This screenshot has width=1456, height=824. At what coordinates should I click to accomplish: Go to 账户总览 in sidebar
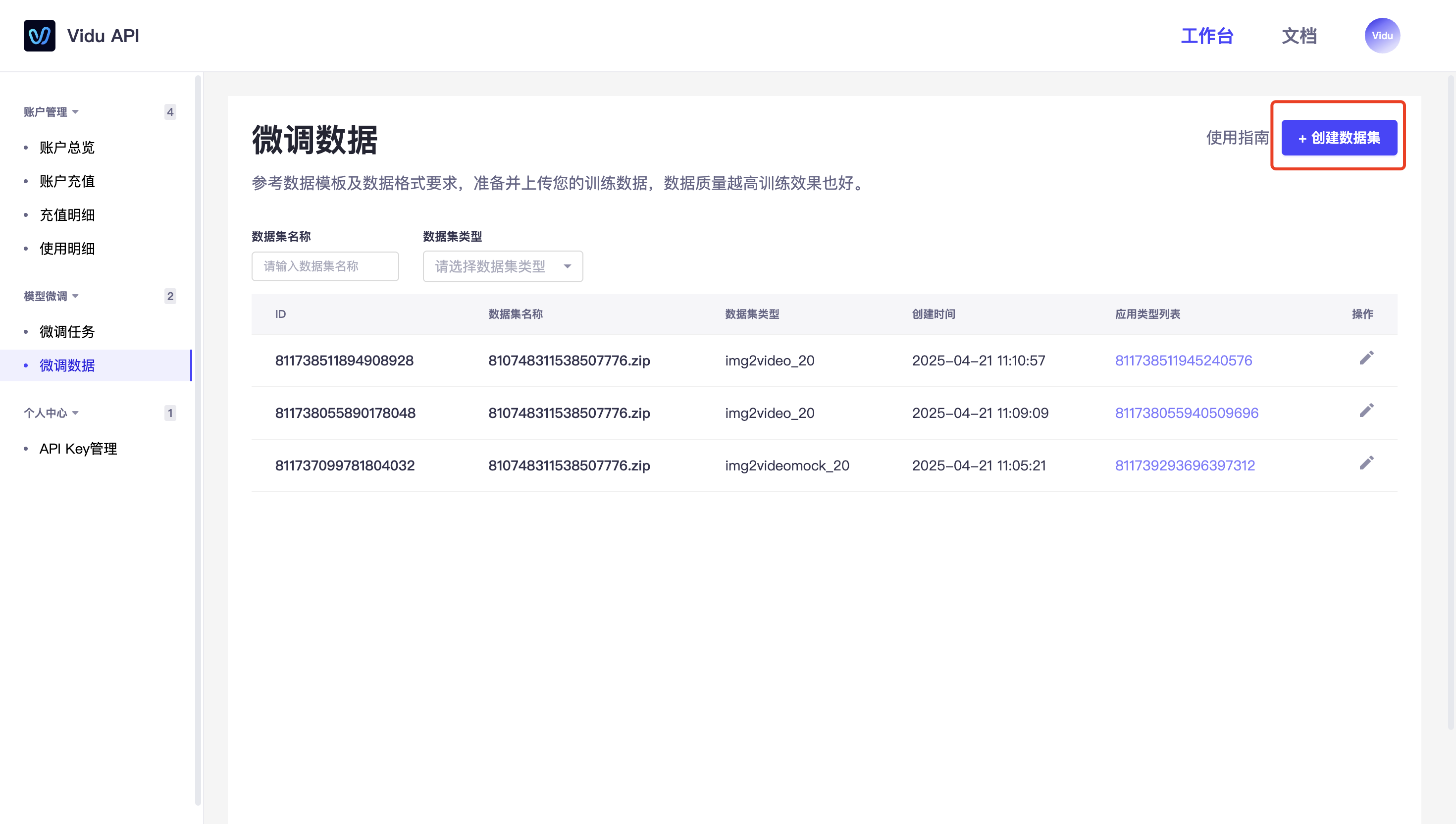[67, 148]
